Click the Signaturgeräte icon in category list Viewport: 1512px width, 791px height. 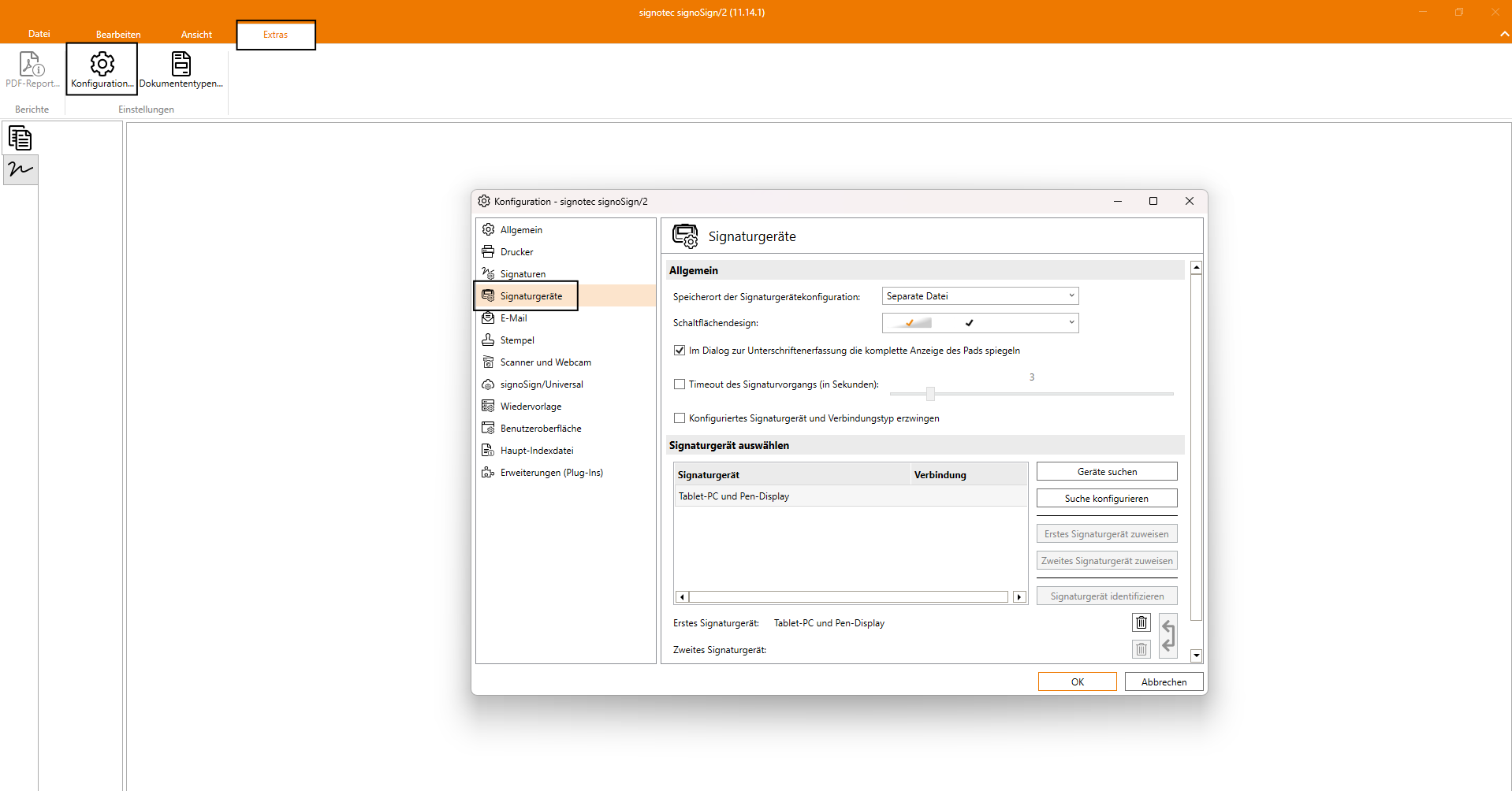[x=488, y=295]
